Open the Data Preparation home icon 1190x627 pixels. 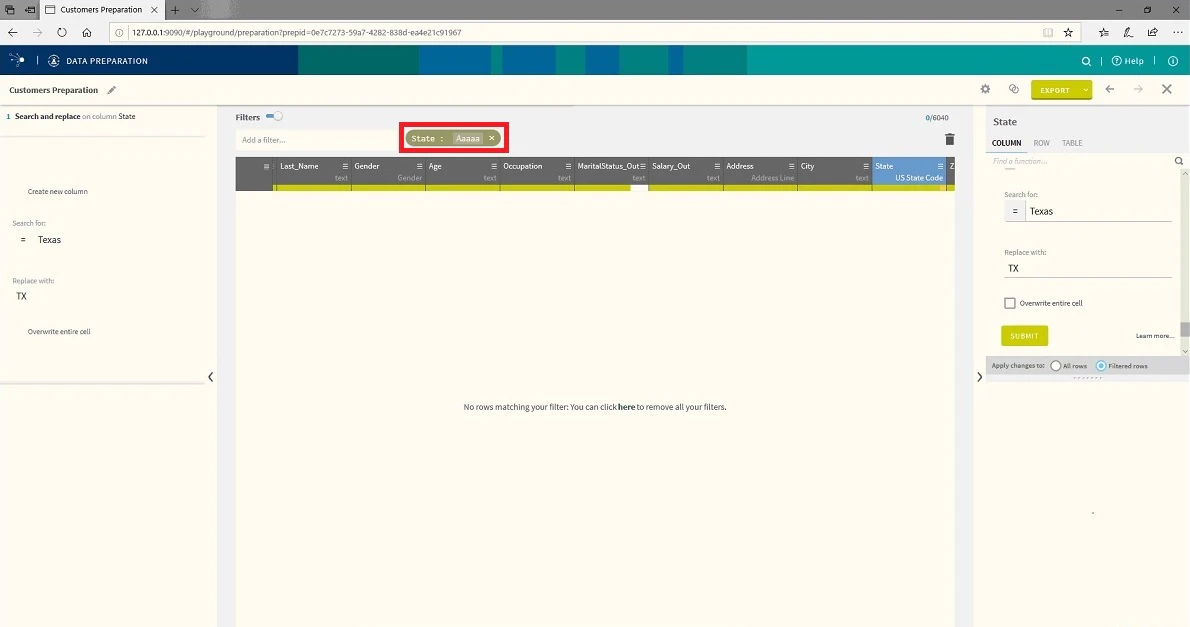(54, 61)
